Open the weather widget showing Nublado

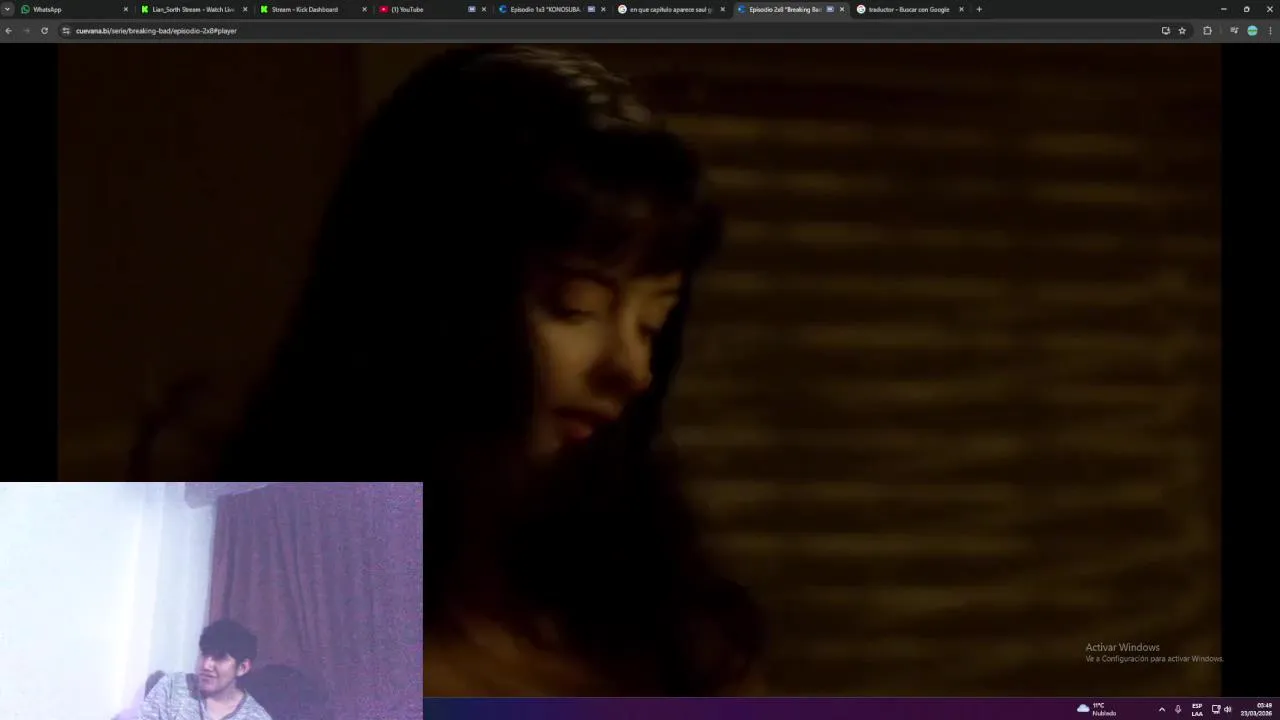1097,709
